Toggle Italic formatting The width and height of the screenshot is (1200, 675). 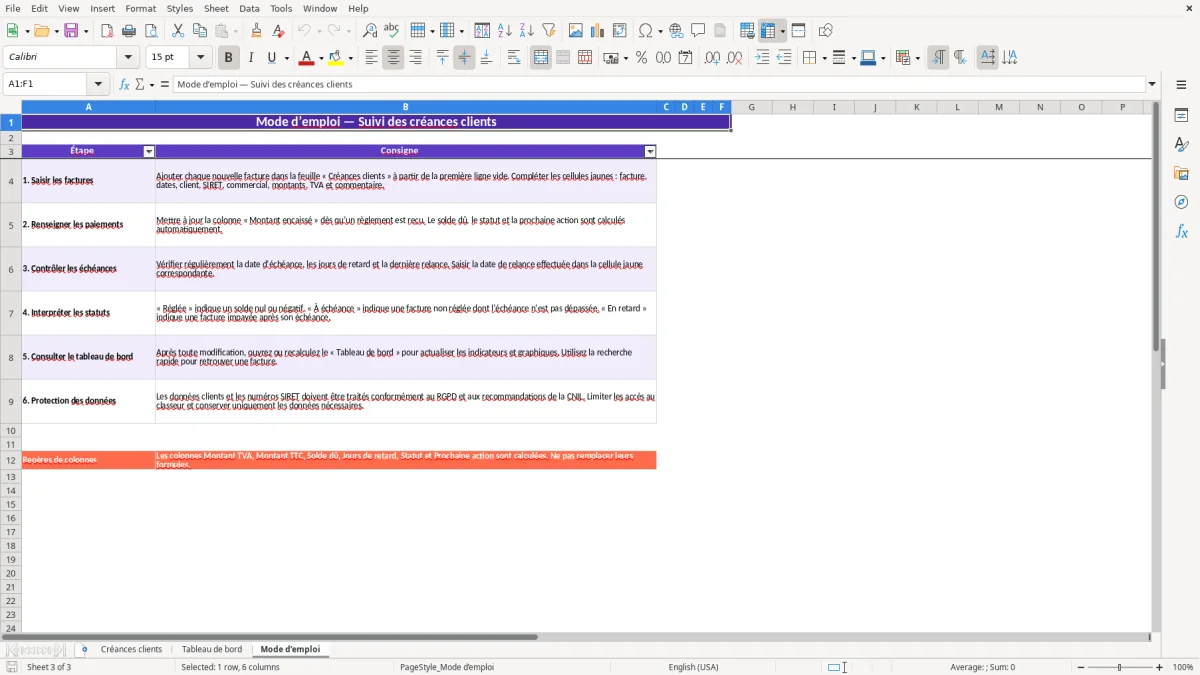tap(250, 58)
